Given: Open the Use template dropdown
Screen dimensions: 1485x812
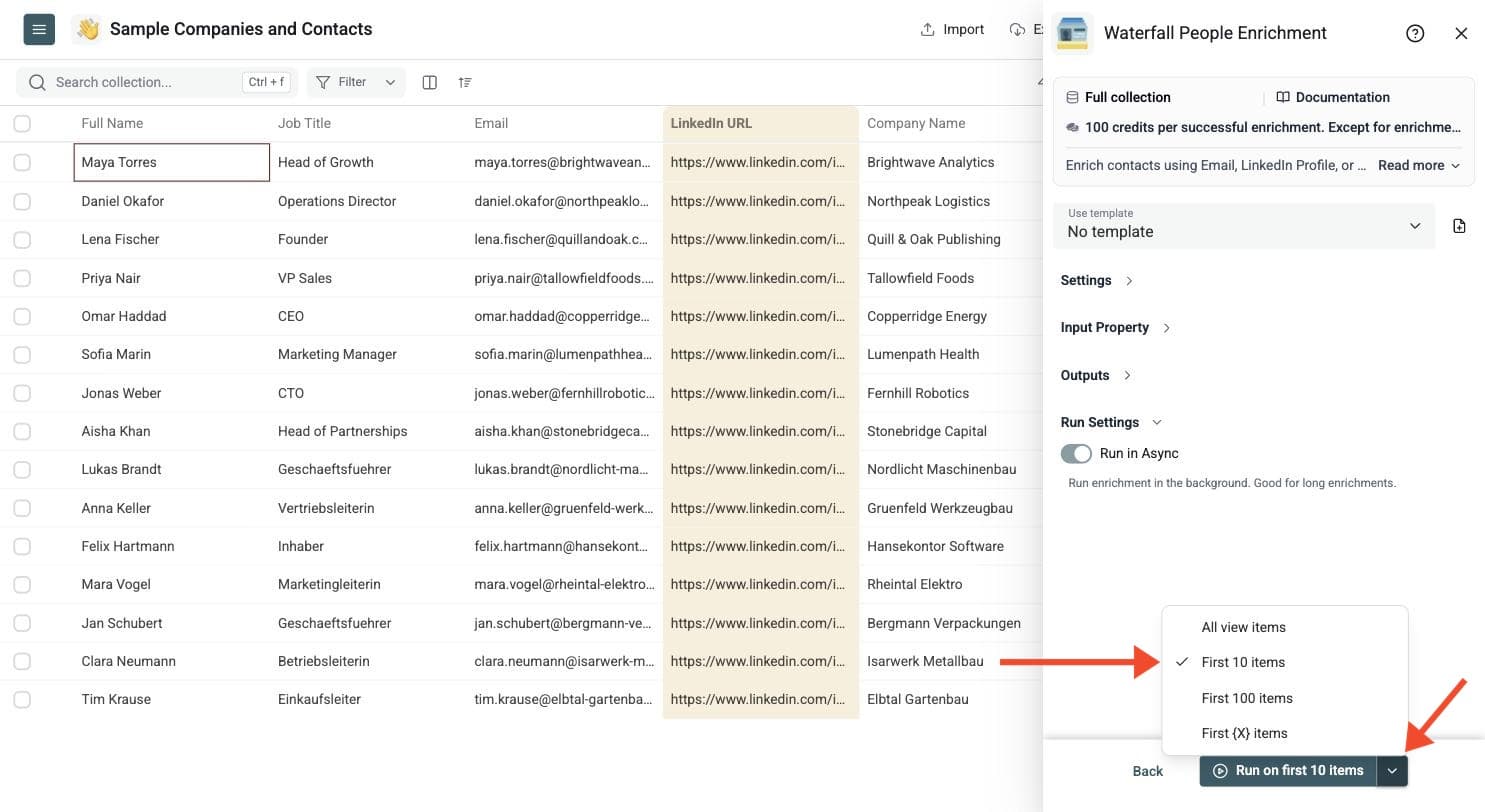Looking at the screenshot, I should pos(1244,226).
